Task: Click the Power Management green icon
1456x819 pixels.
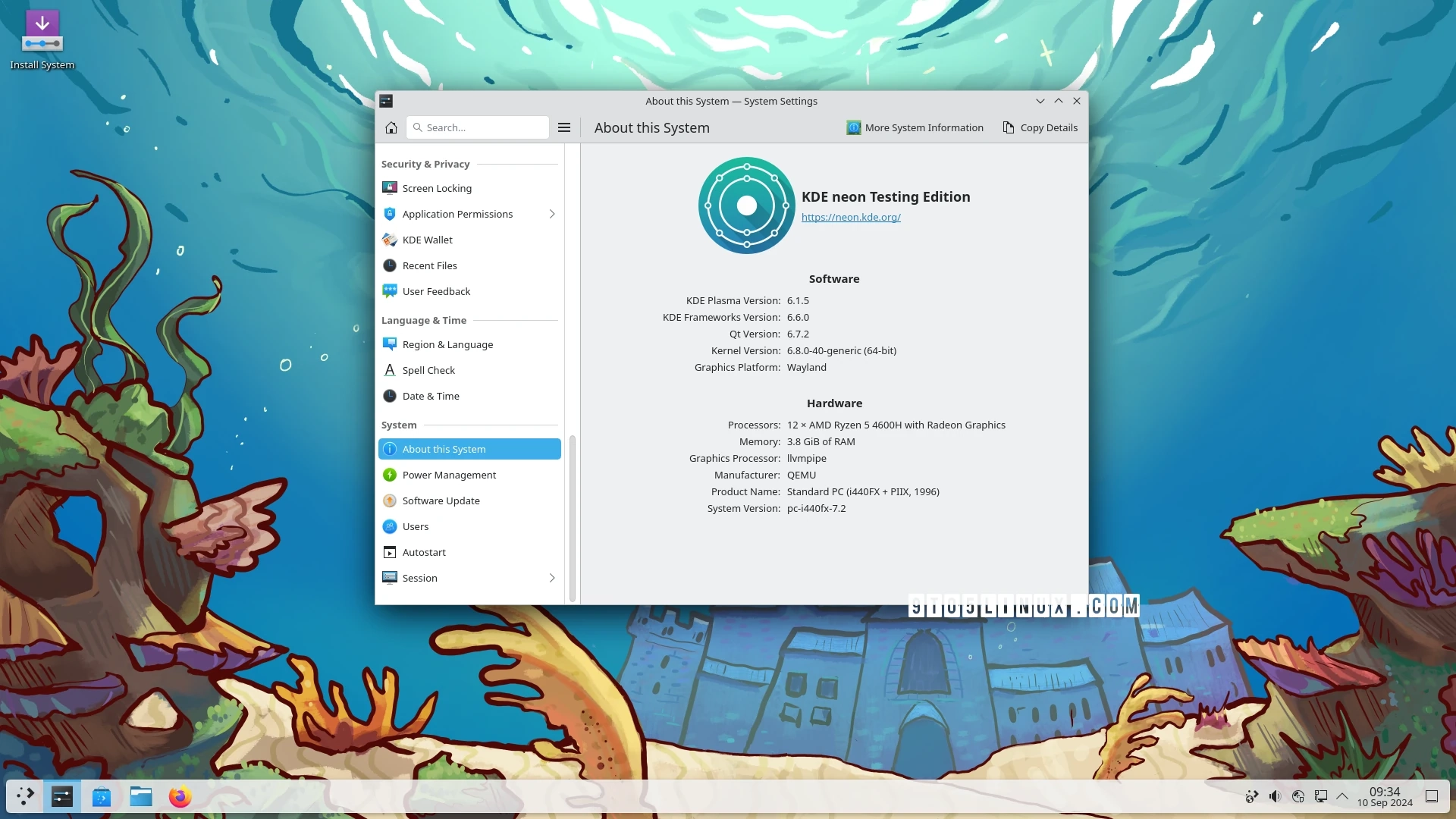Action: [390, 475]
